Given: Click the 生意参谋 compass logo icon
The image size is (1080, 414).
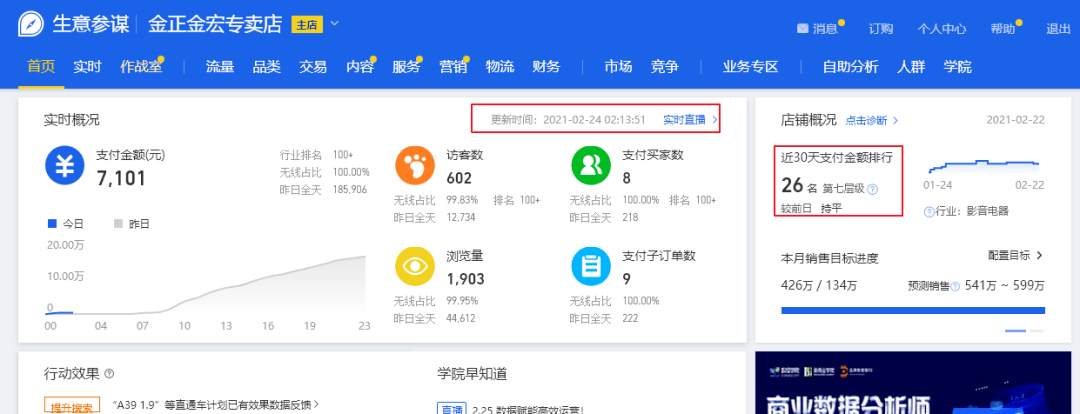Looking at the screenshot, I should coord(32,25).
